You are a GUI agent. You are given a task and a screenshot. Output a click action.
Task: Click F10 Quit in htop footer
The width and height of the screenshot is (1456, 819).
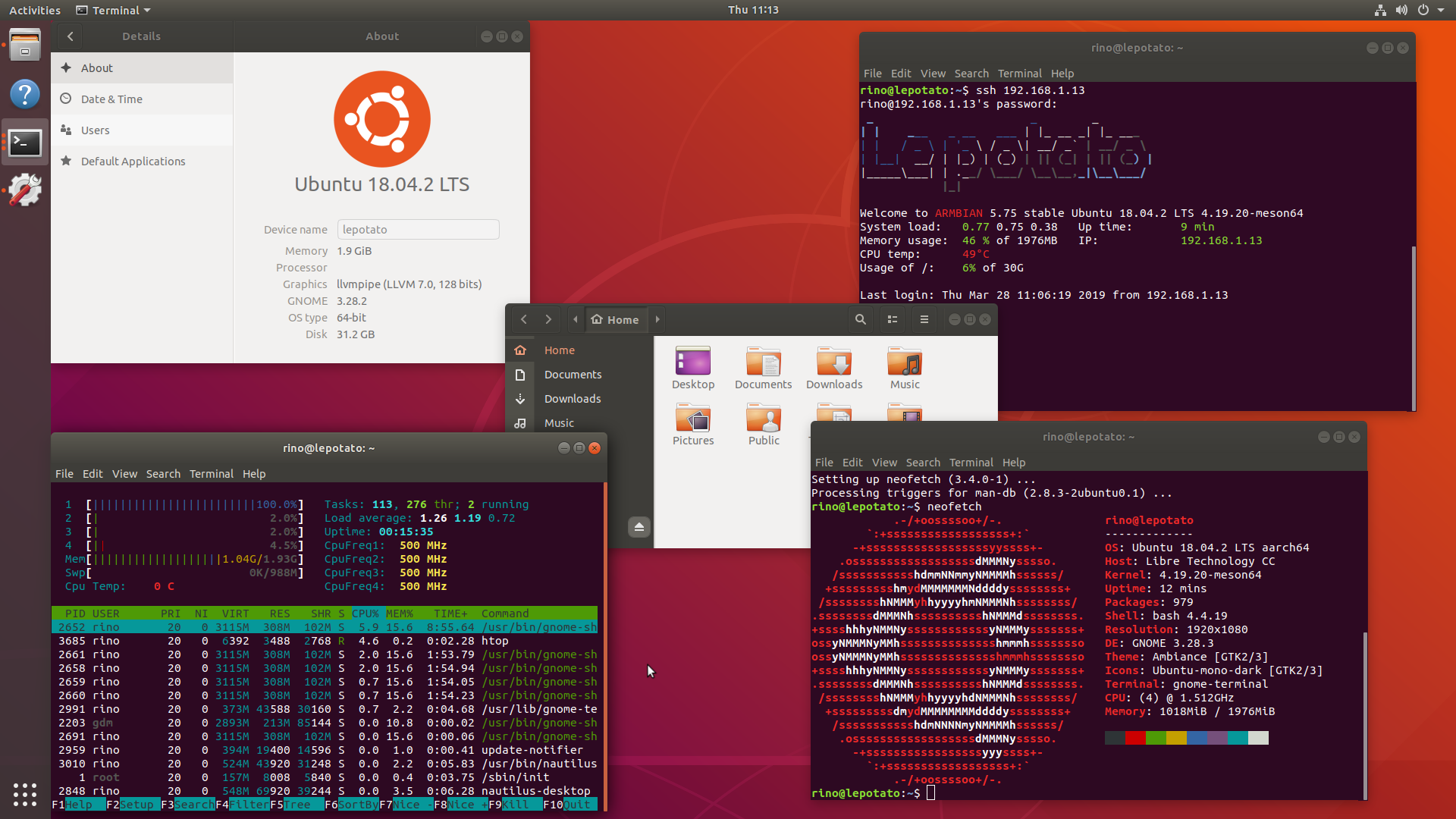click(x=570, y=805)
